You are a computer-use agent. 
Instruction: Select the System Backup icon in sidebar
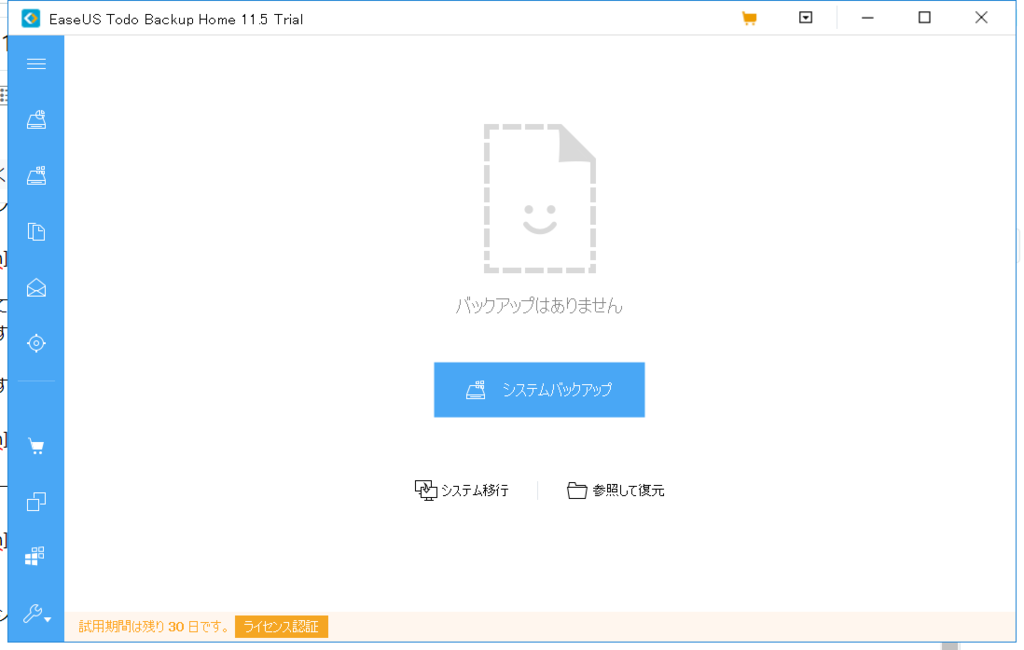(36, 118)
